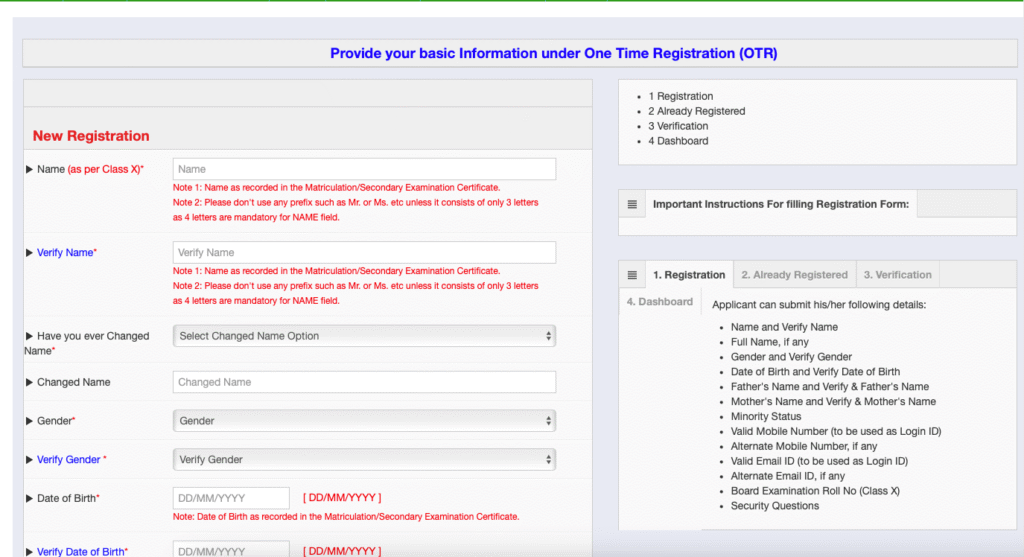Image resolution: width=1024 pixels, height=557 pixels.
Task: Click '1 Registration' in the top list
Action: (x=680, y=96)
